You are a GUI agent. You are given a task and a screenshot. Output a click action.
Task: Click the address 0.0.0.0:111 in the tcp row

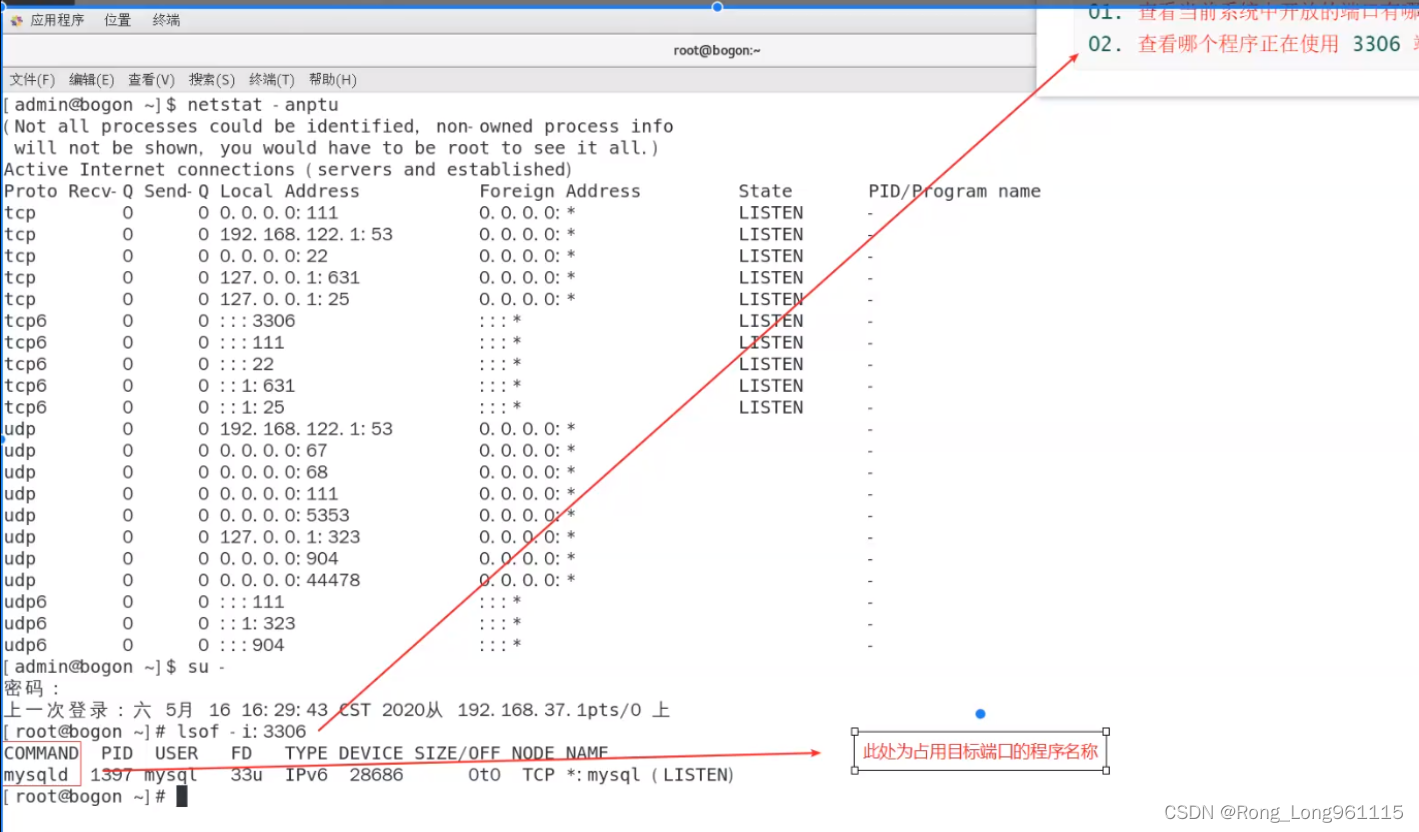(x=279, y=213)
